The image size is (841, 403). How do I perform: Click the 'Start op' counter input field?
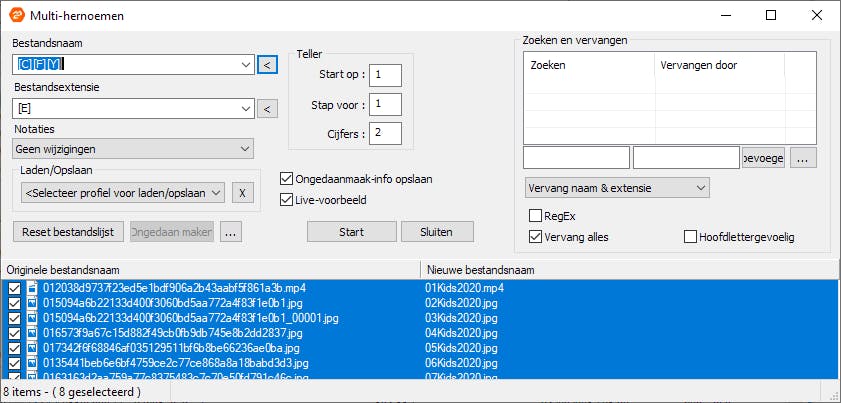pos(385,75)
